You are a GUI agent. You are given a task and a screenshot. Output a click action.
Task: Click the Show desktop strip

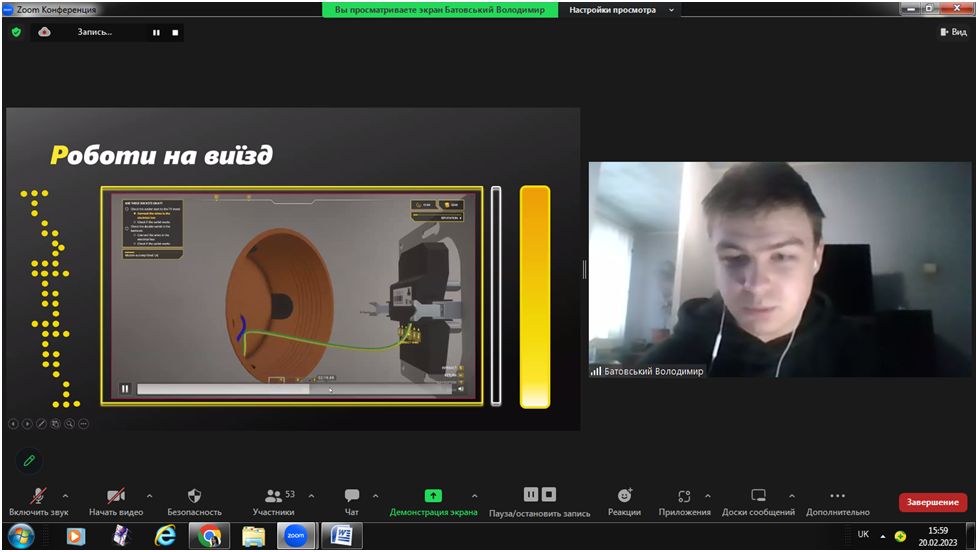(x=971, y=536)
